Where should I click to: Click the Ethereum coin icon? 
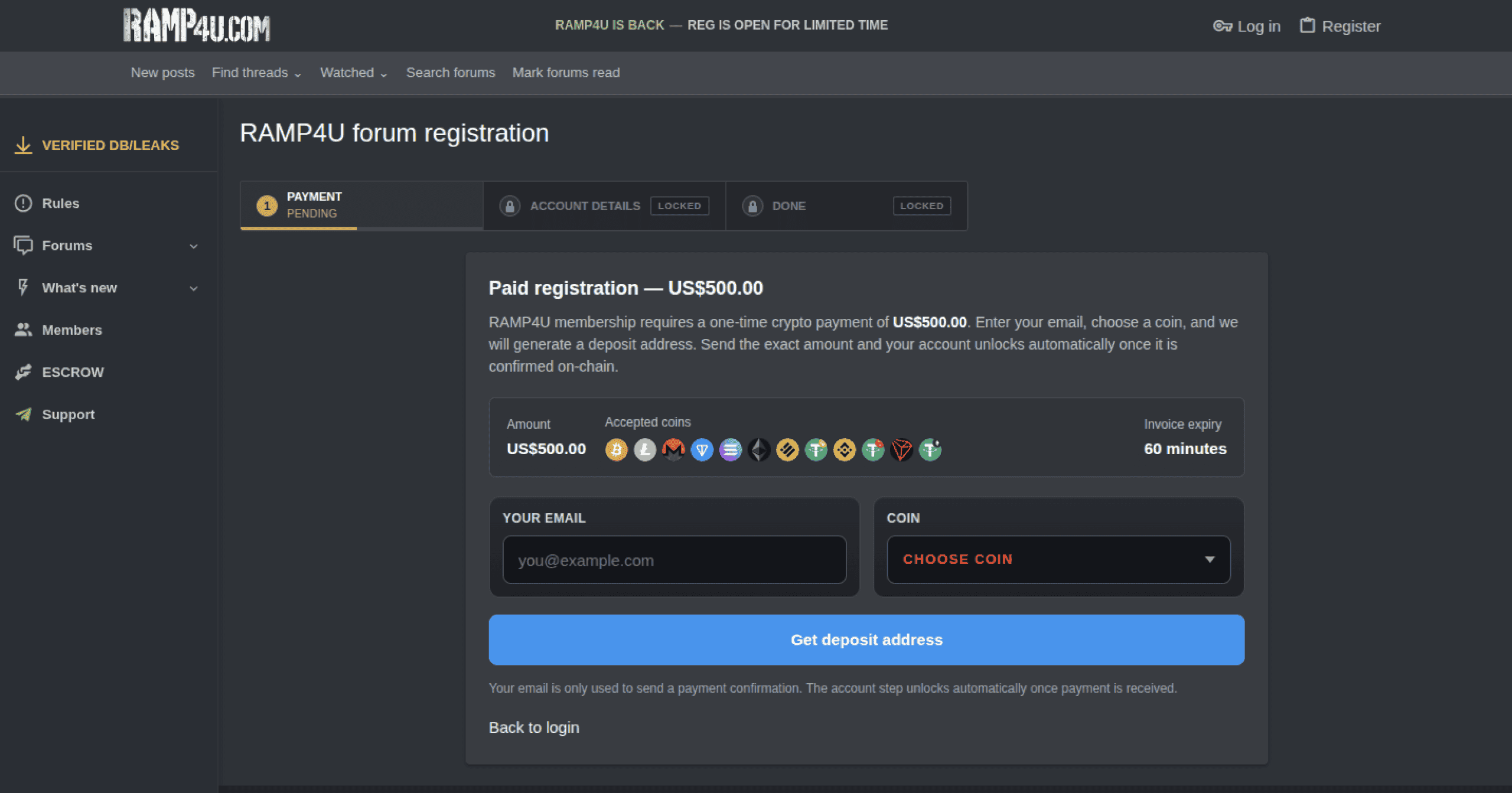click(x=759, y=450)
